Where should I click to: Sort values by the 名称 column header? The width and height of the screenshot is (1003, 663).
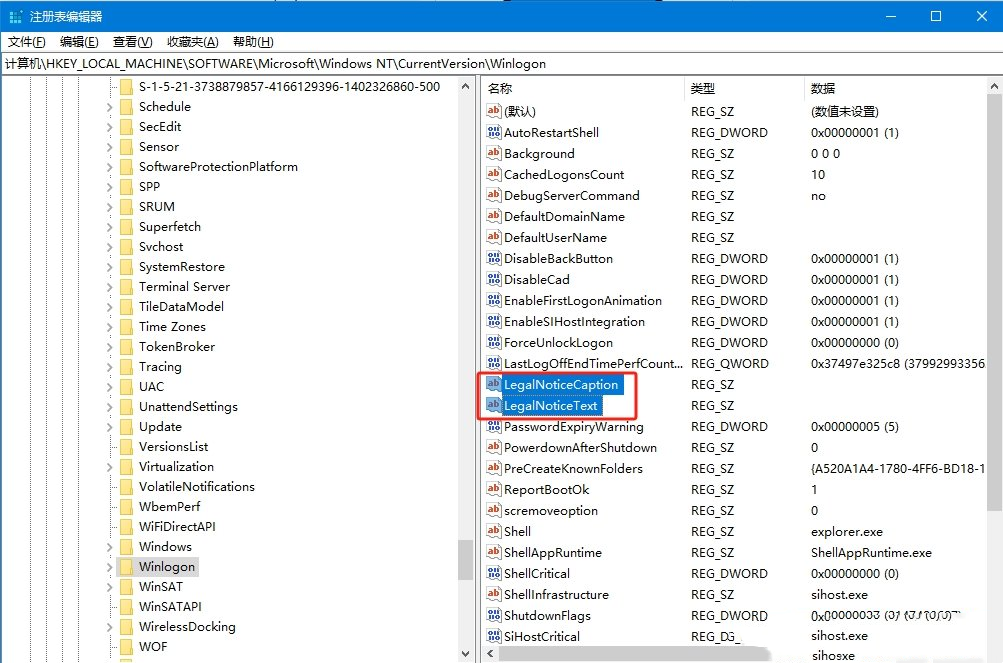pos(500,89)
